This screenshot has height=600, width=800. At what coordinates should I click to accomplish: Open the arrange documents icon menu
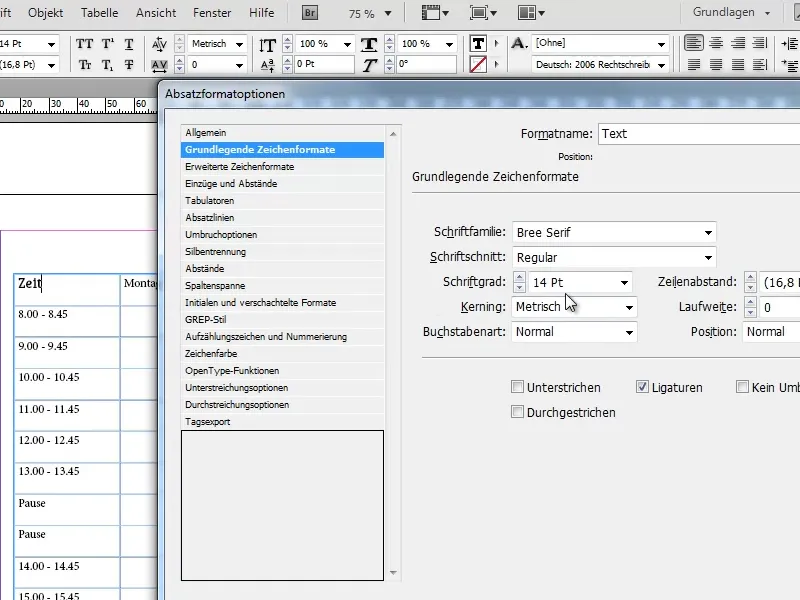pos(531,13)
